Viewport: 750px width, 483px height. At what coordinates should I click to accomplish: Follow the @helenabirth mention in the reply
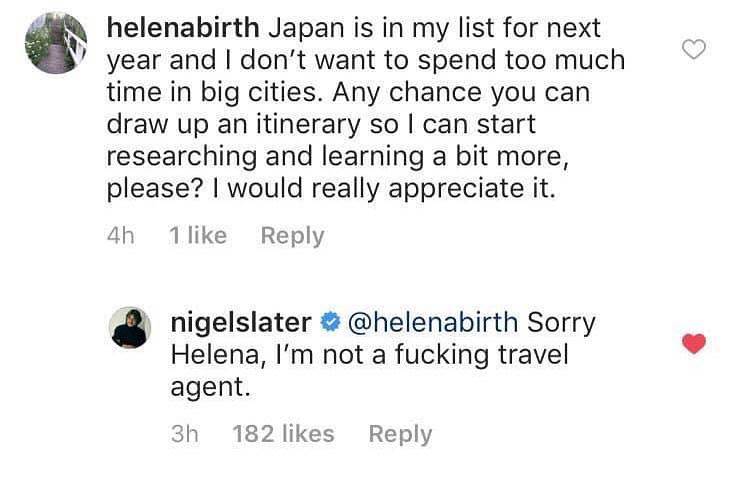[432, 323]
